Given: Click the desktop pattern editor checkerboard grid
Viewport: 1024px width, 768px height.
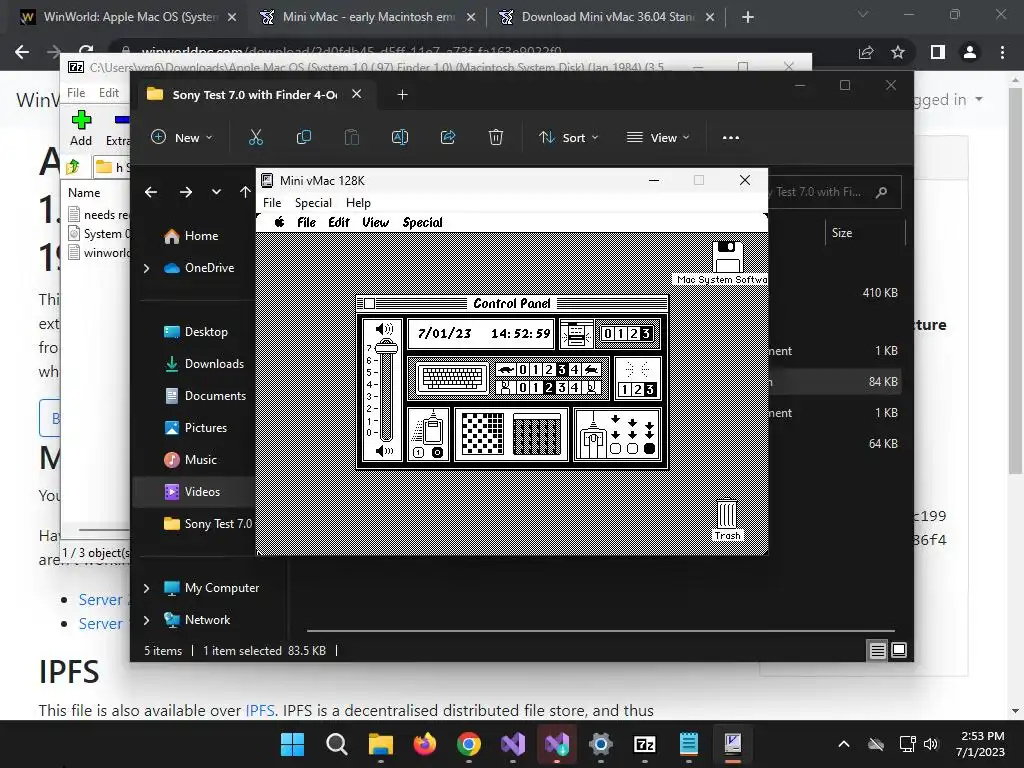Looking at the screenshot, I should tap(482, 434).
